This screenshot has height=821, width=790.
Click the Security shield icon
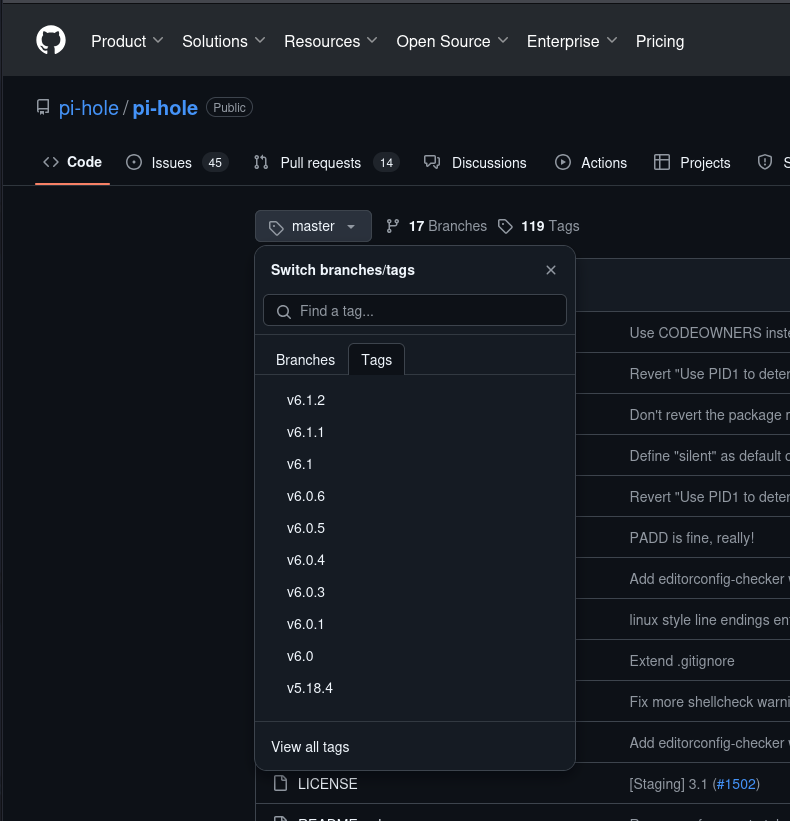pos(765,162)
